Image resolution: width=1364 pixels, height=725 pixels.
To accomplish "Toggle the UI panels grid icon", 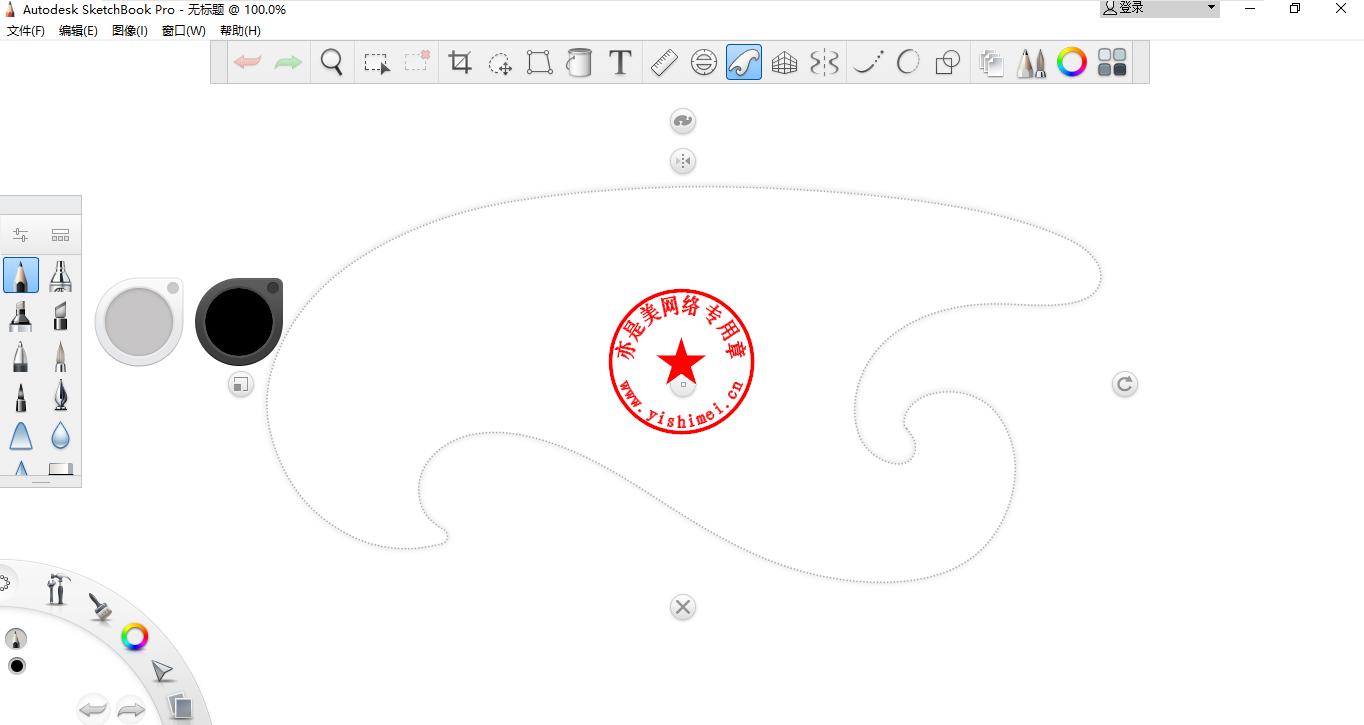I will point(1112,62).
